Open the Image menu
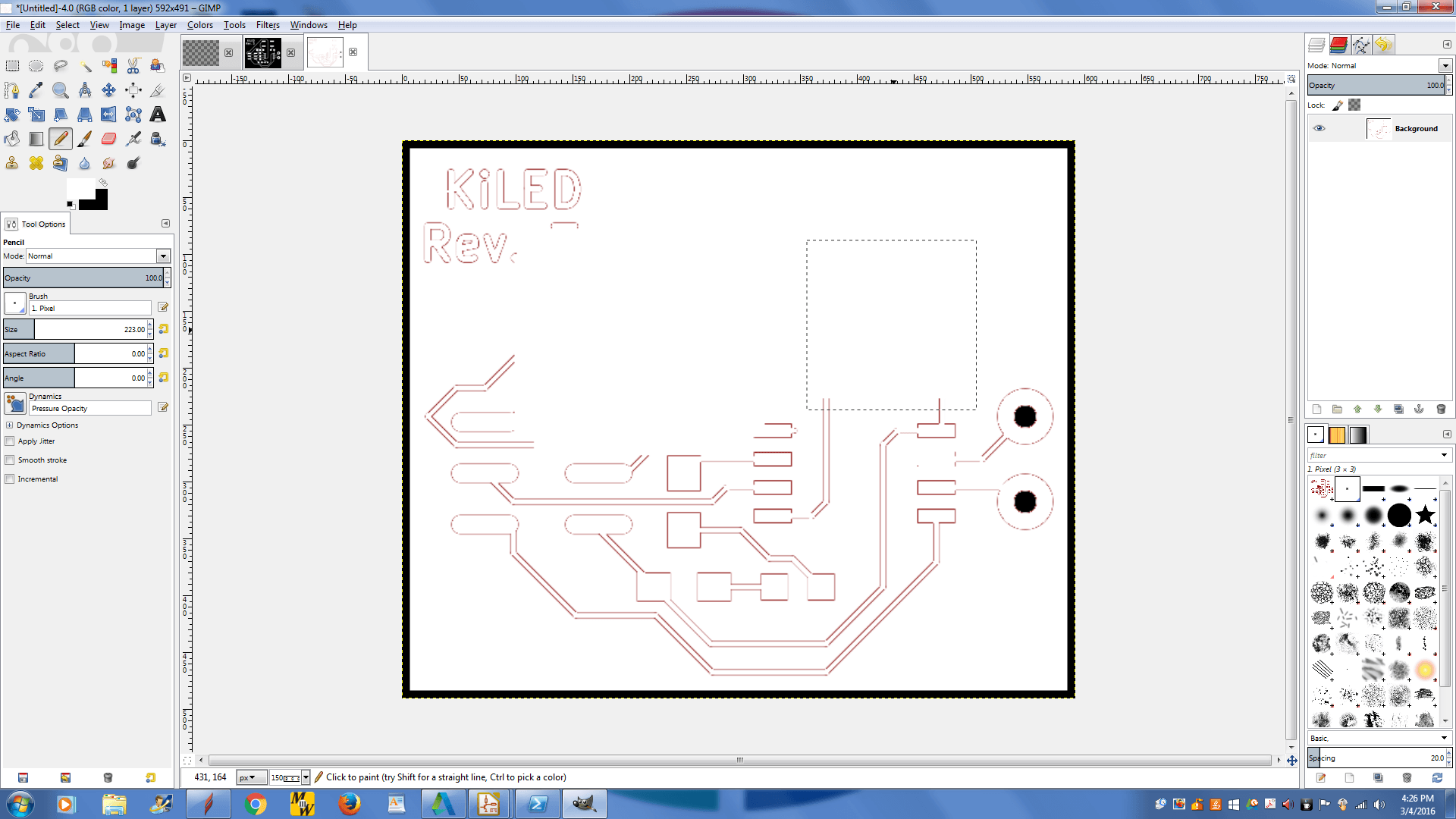This screenshot has width=1456, height=819. click(132, 25)
